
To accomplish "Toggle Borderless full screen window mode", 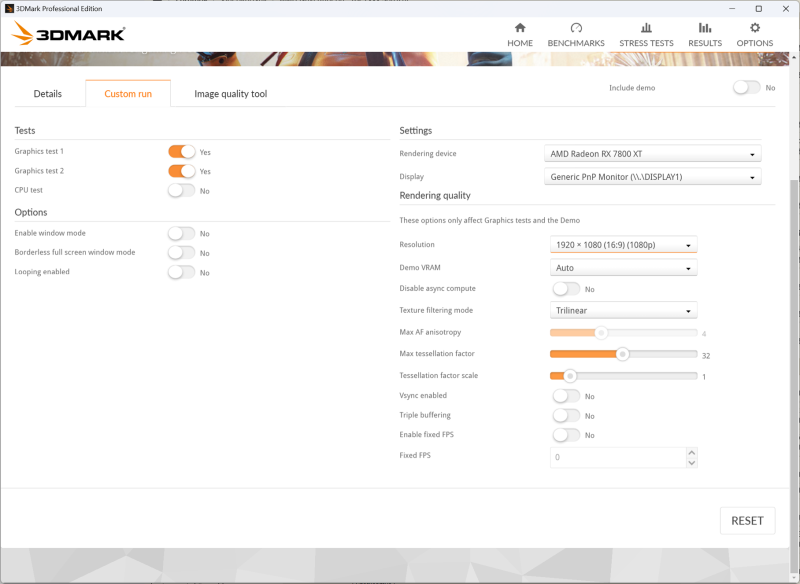I will 182,252.
